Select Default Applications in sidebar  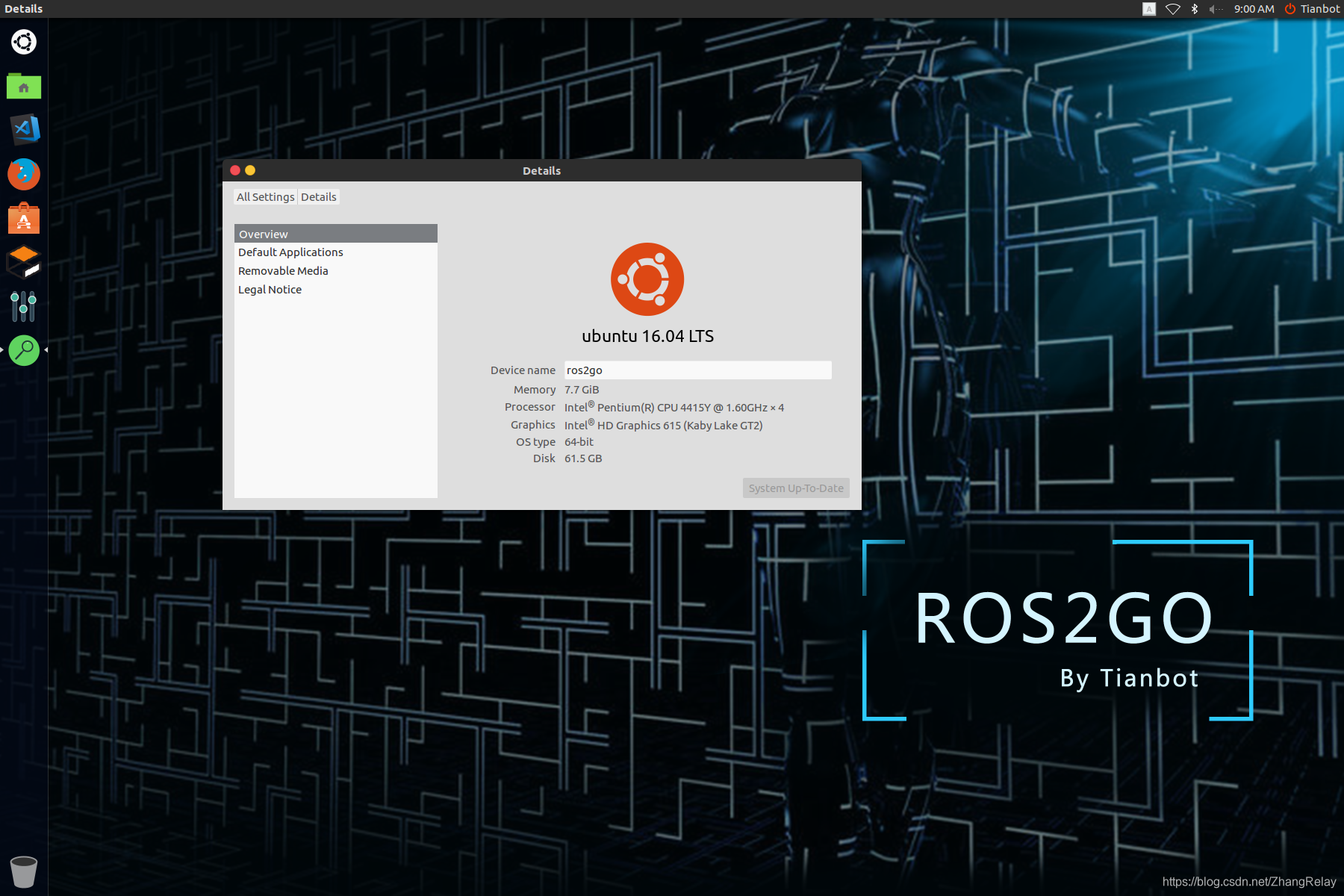click(x=336, y=252)
